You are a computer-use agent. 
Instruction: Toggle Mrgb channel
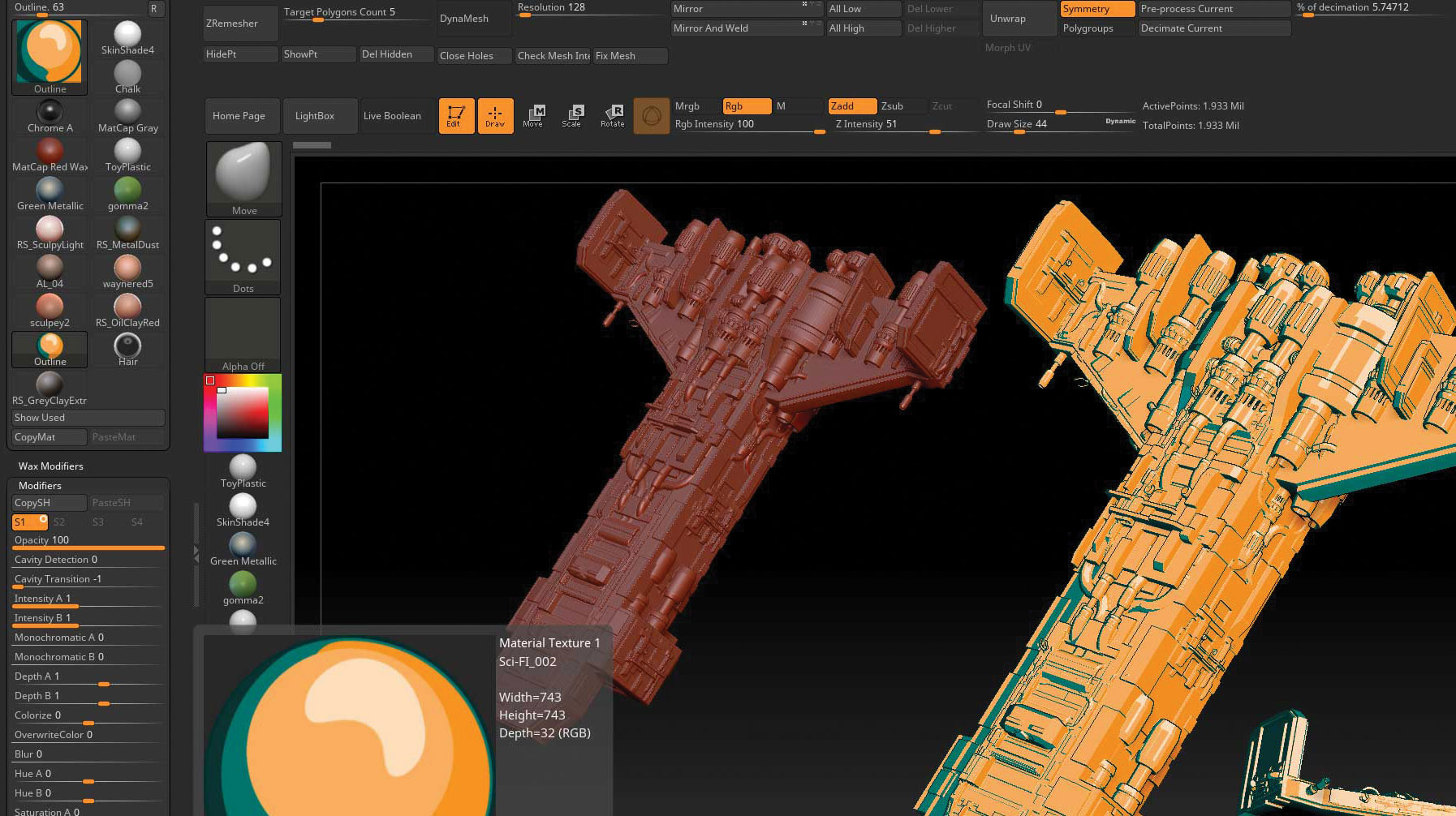point(696,106)
